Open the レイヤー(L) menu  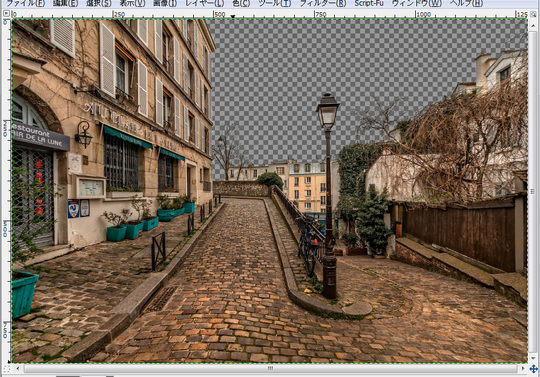[205, 3]
